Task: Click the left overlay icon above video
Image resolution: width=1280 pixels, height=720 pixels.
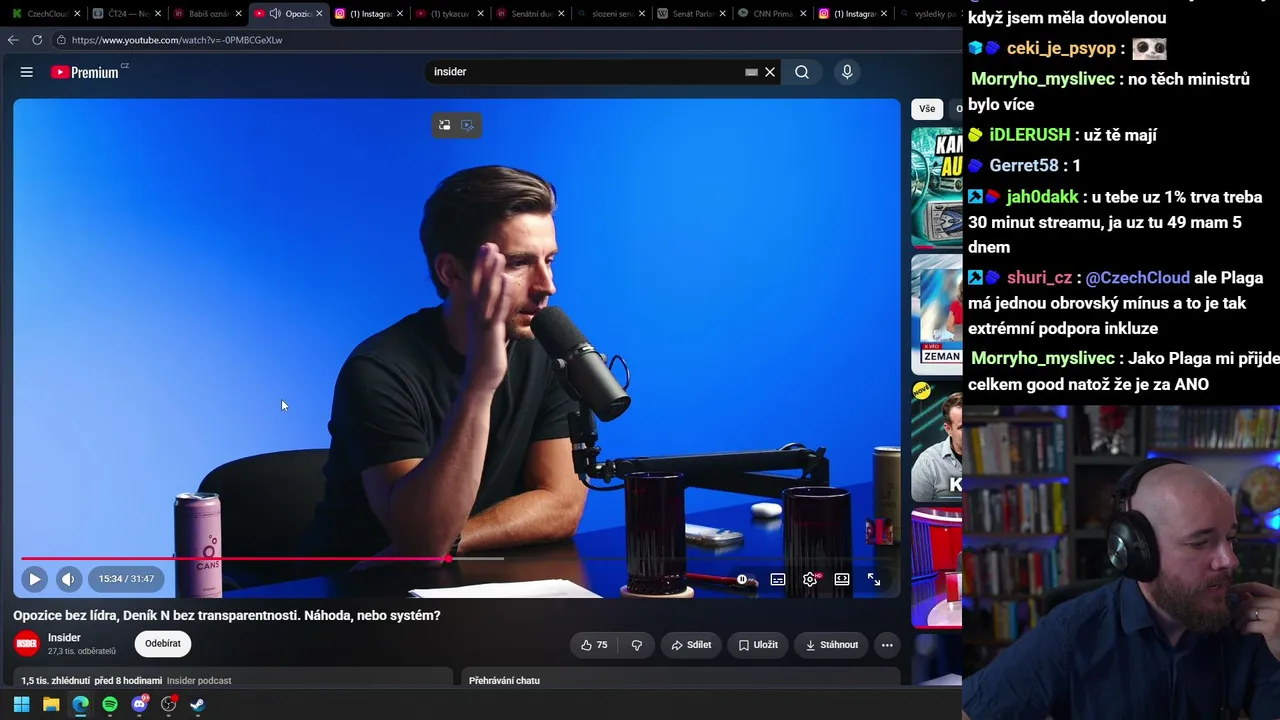Action: [x=444, y=125]
